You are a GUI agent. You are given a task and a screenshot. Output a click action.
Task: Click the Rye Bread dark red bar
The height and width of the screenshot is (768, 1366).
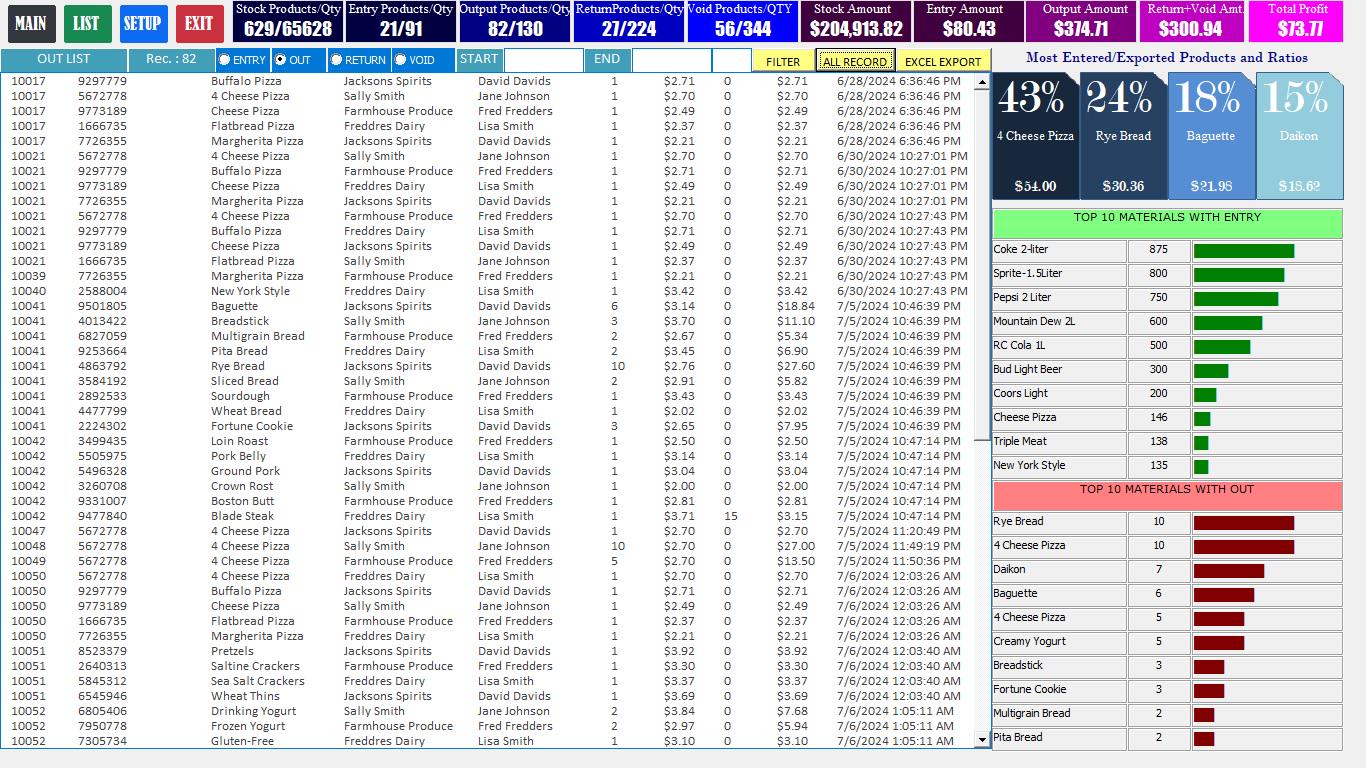(1244, 523)
